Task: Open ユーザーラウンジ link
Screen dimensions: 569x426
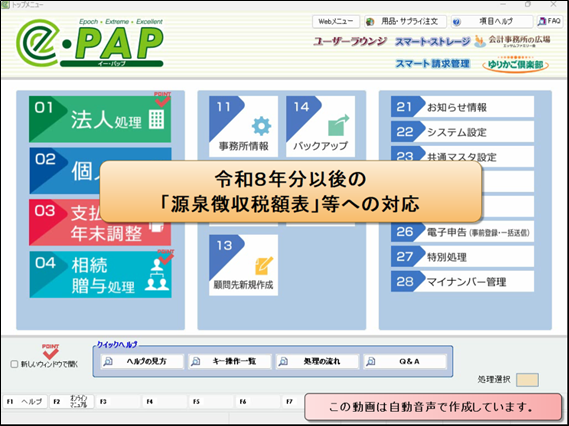Action: coord(350,42)
